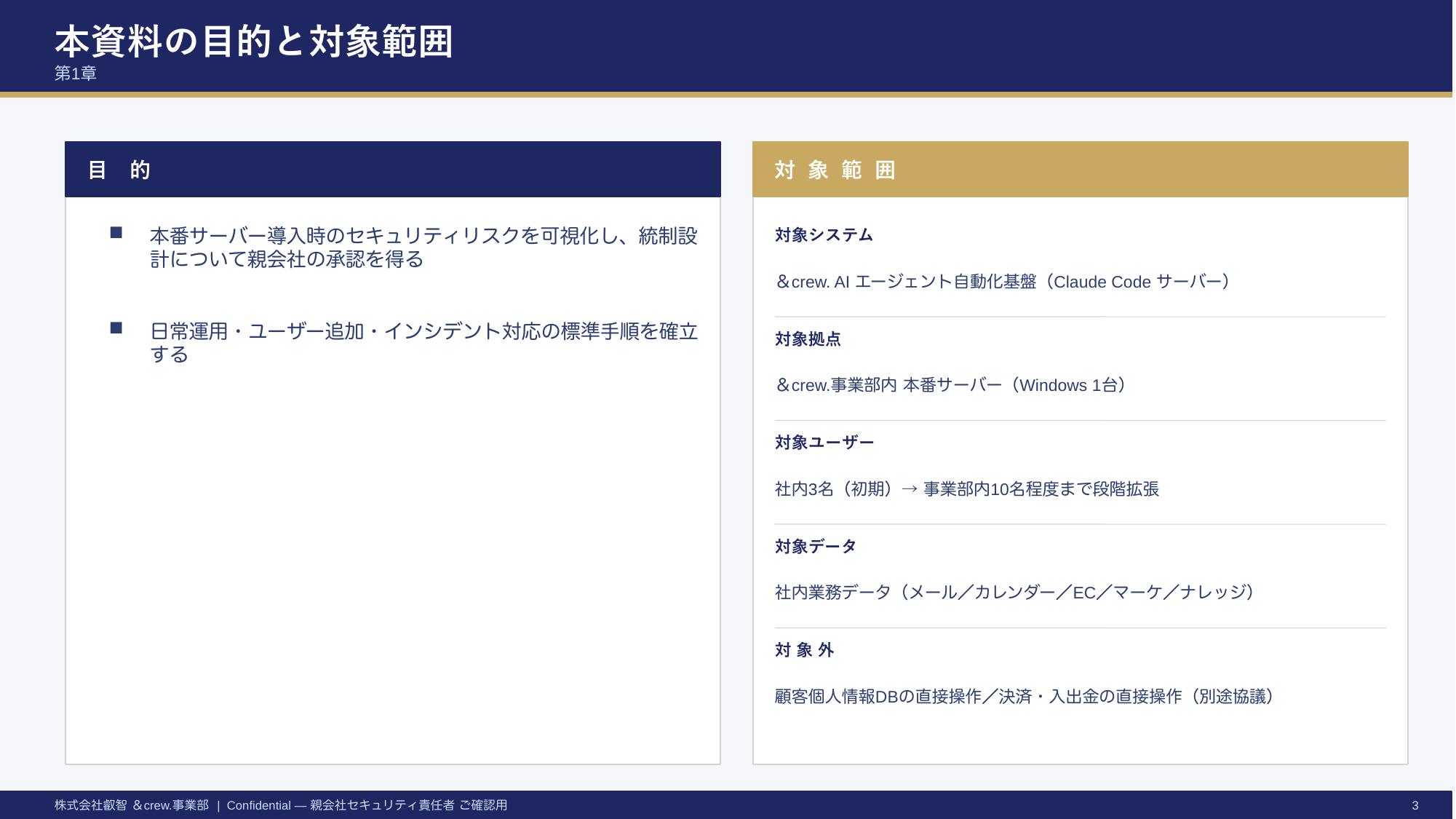Click the chapter label 第1章

(x=76, y=74)
